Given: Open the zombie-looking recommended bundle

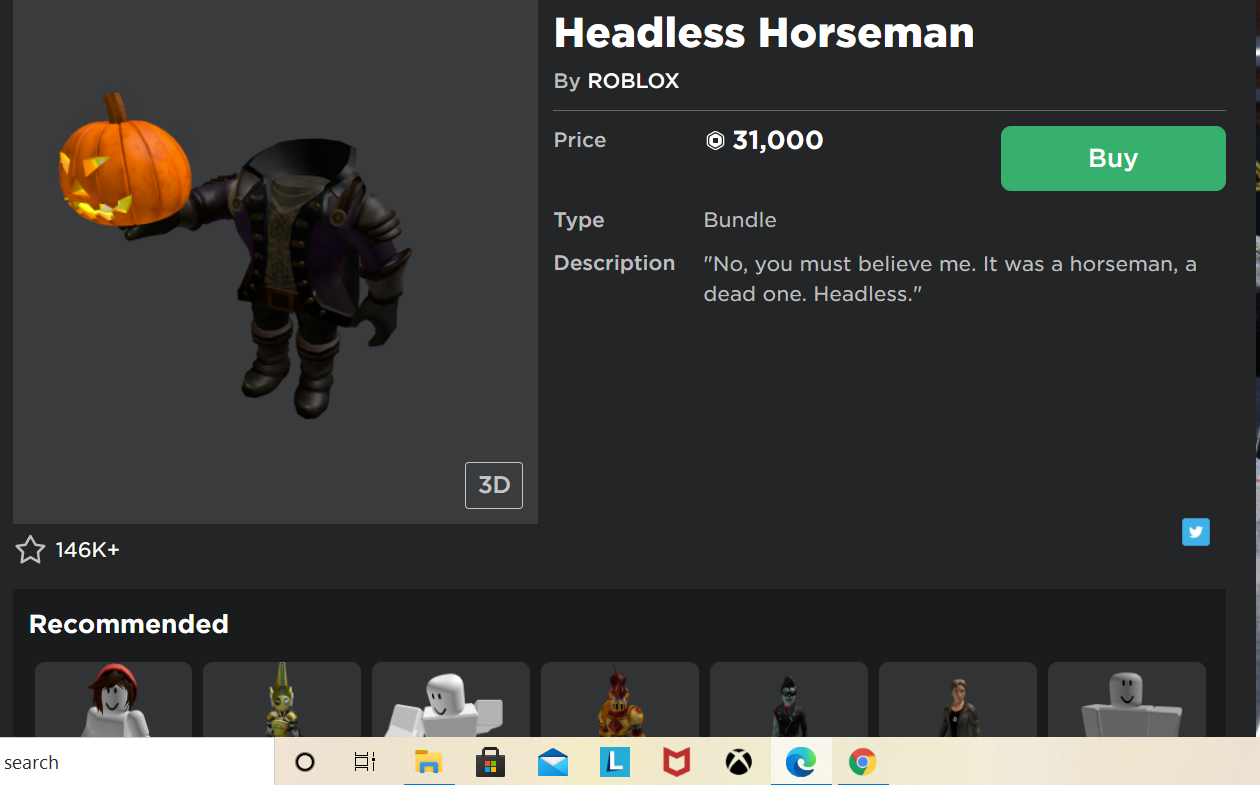Looking at the screenshot, I should coord(789,700).
